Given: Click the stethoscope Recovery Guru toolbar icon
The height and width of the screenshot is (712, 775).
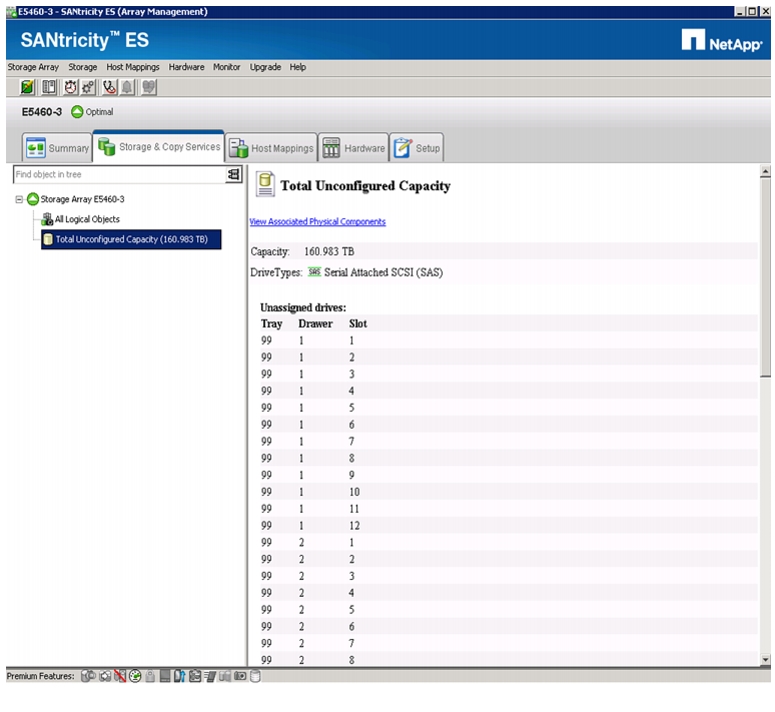Looking at the screenshot, I should 109,87.
